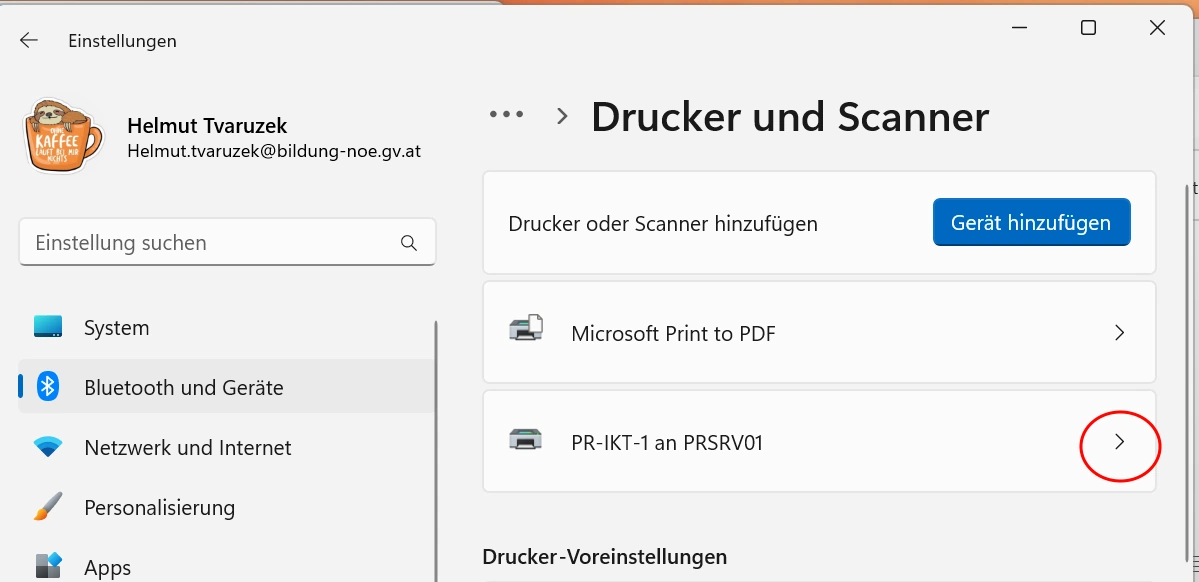
Task: Click the Bluetooth icon in the sidebar
Action: coord(48,387)
